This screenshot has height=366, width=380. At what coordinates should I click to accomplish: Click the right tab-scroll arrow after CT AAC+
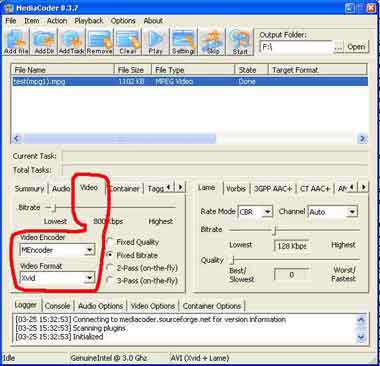(364, 187)
